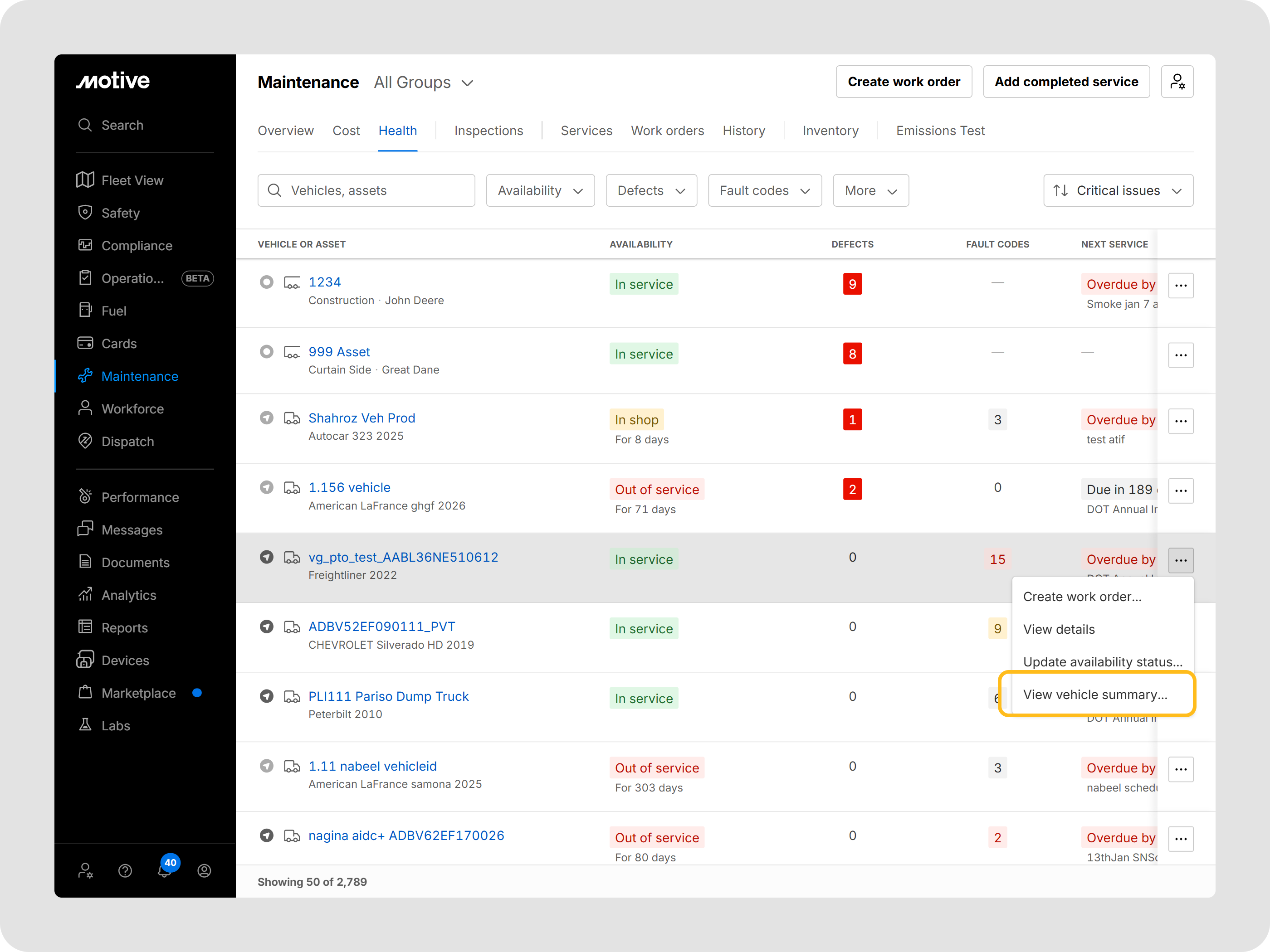Open the user profile icon

click(205, 871)
